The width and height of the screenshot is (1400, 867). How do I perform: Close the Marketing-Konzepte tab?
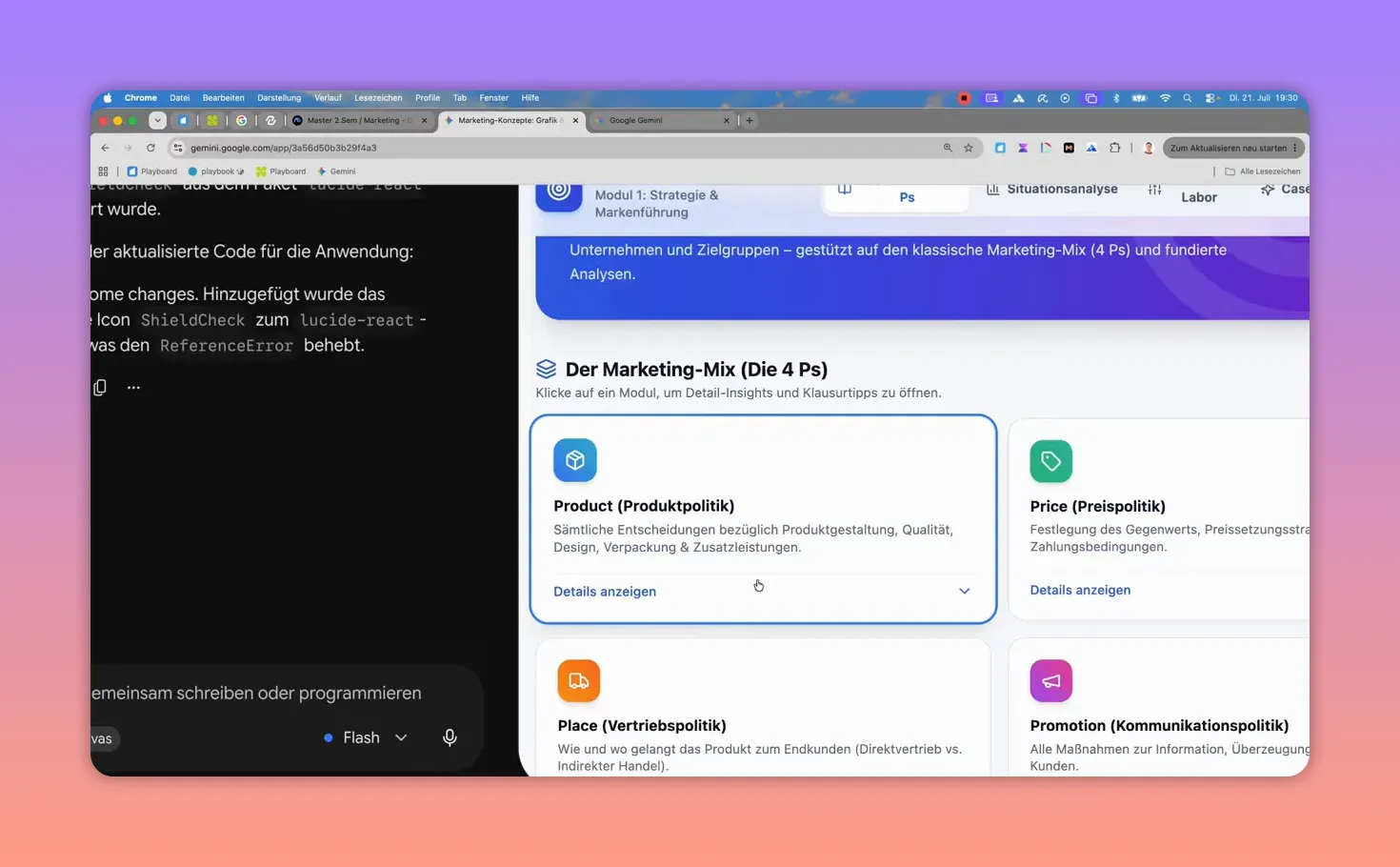coord(575,120)
